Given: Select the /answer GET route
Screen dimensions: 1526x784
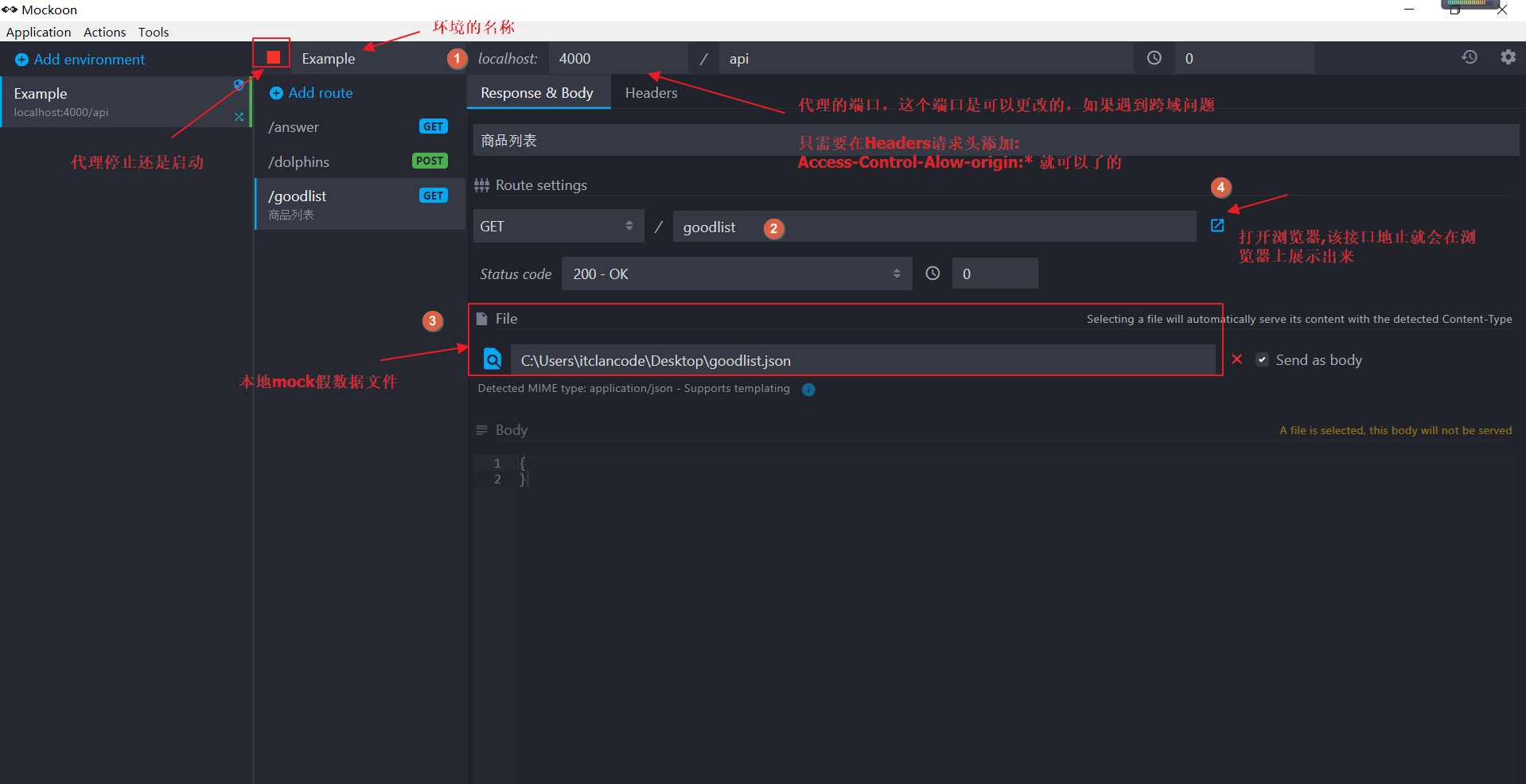Looking at the screenshot, I should 360,127.
